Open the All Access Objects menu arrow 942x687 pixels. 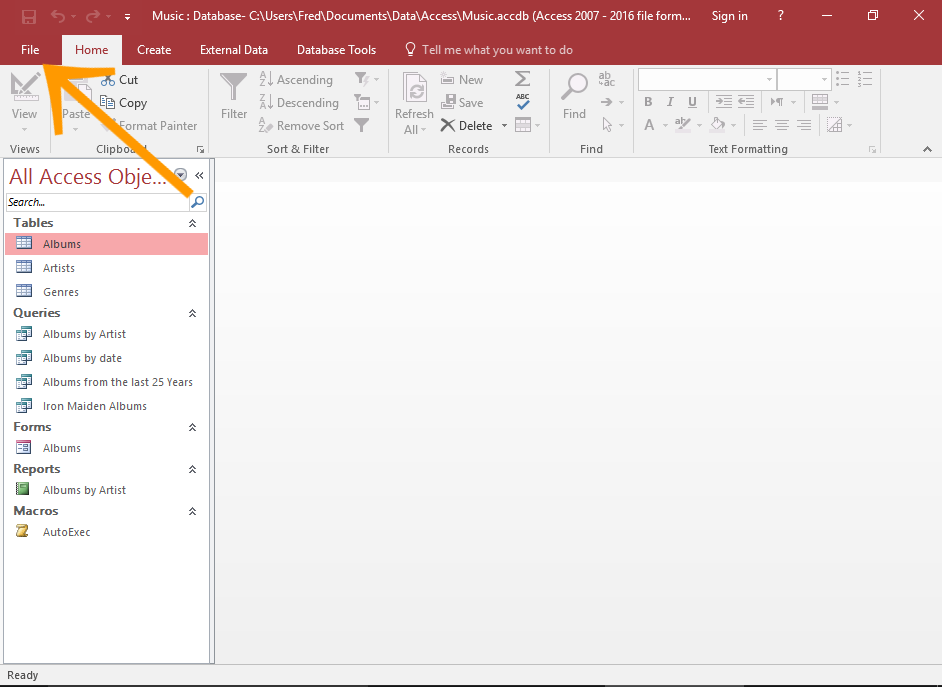pos(180,175)
